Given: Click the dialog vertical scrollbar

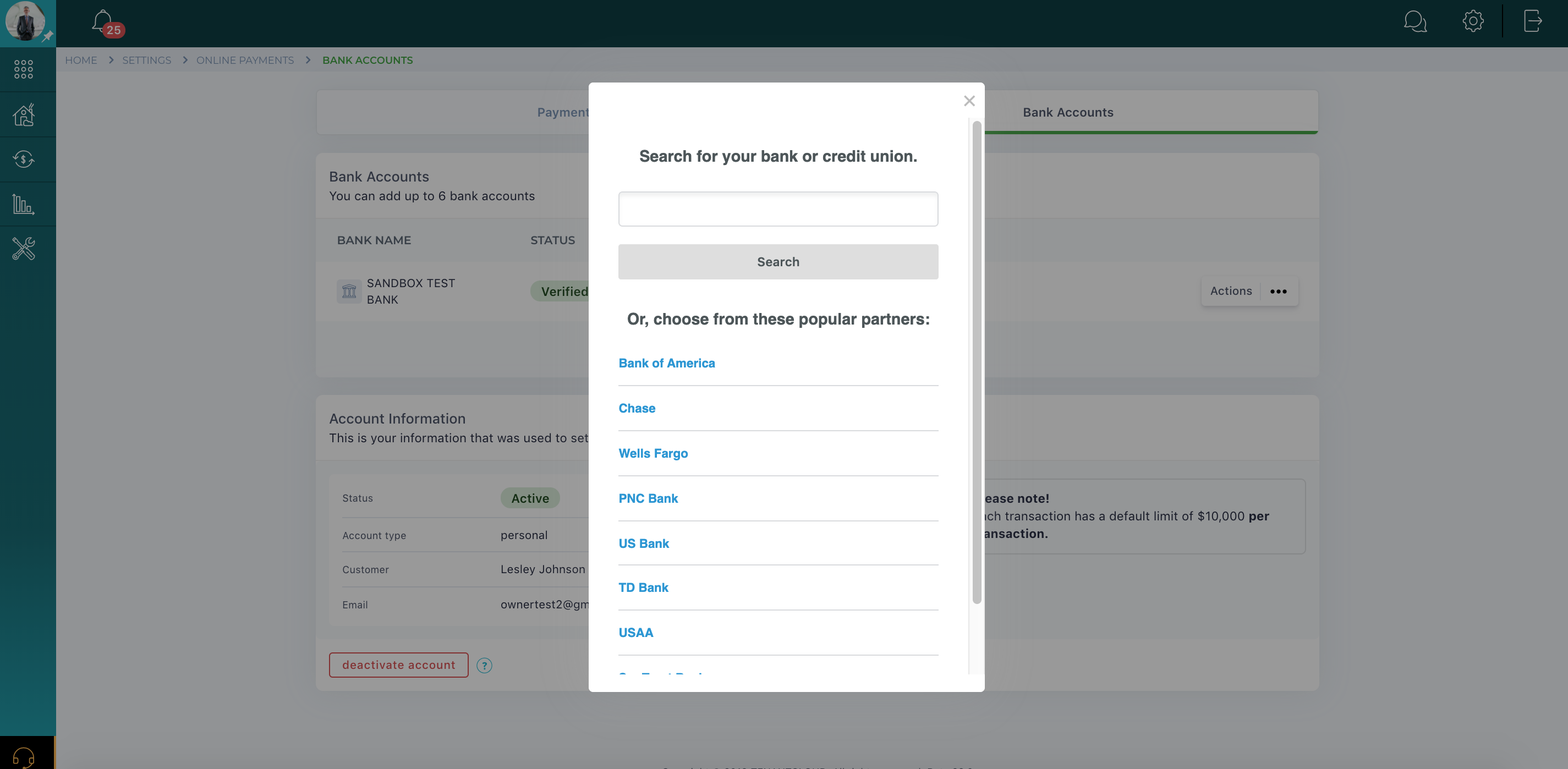Looking at the screenshot, I should tap(977, 362).
